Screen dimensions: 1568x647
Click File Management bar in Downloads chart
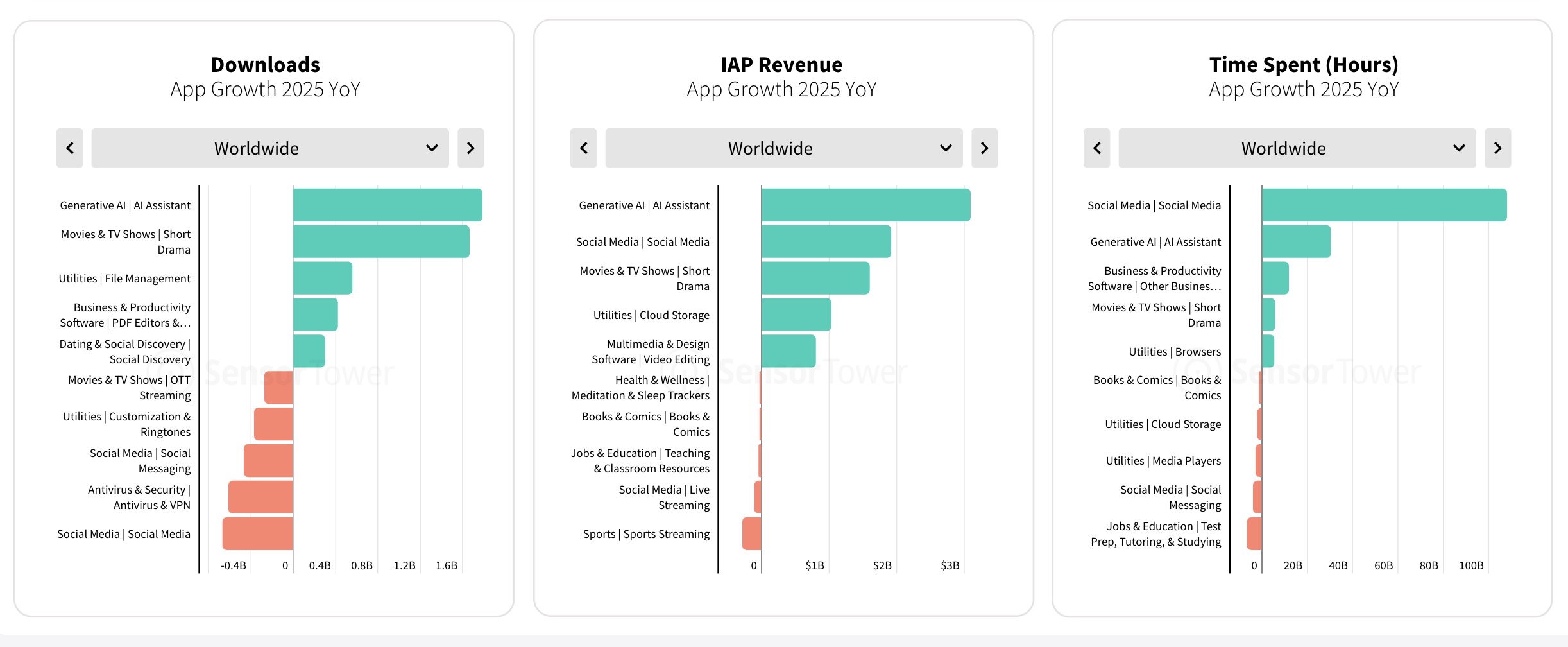322,278
